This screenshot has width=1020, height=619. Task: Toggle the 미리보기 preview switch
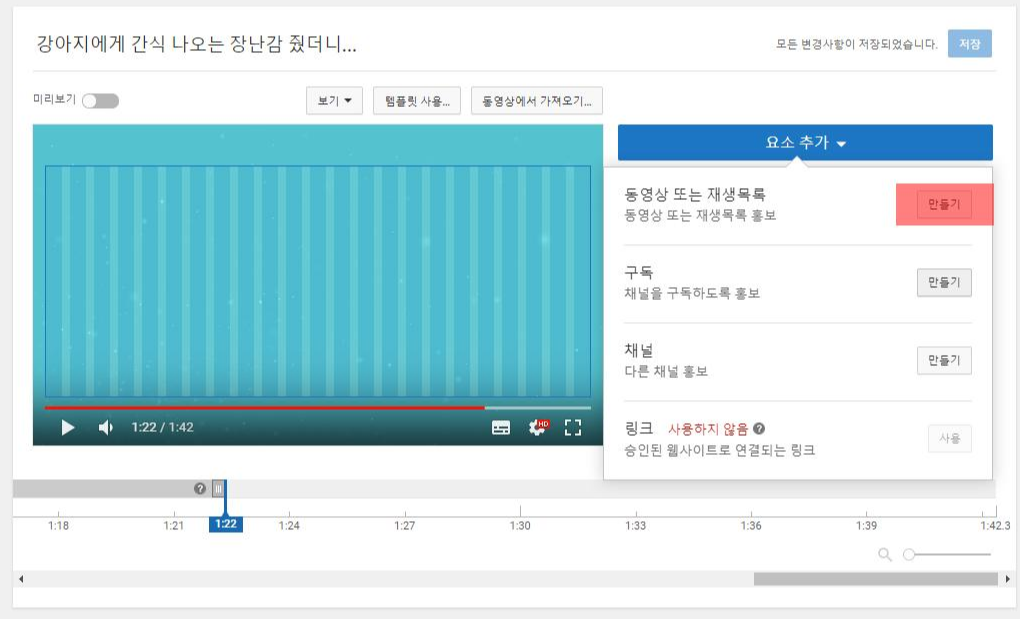[x=101, y=101]
